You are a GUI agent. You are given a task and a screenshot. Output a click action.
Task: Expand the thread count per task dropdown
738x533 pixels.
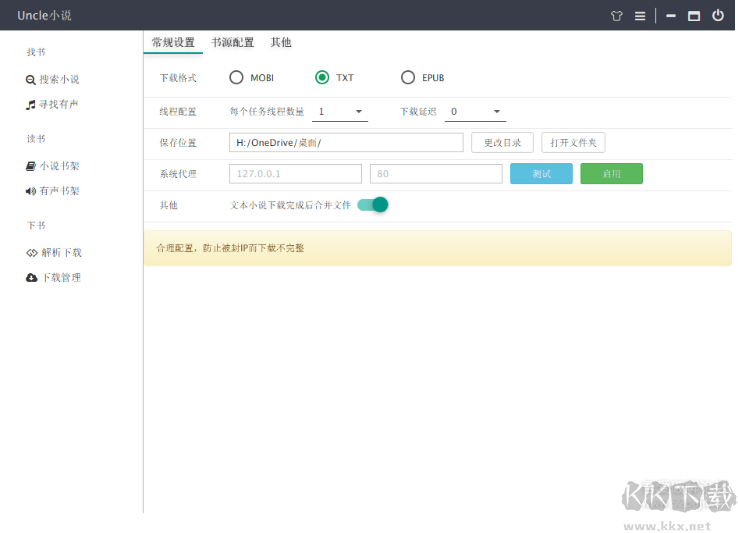point(341,112)
